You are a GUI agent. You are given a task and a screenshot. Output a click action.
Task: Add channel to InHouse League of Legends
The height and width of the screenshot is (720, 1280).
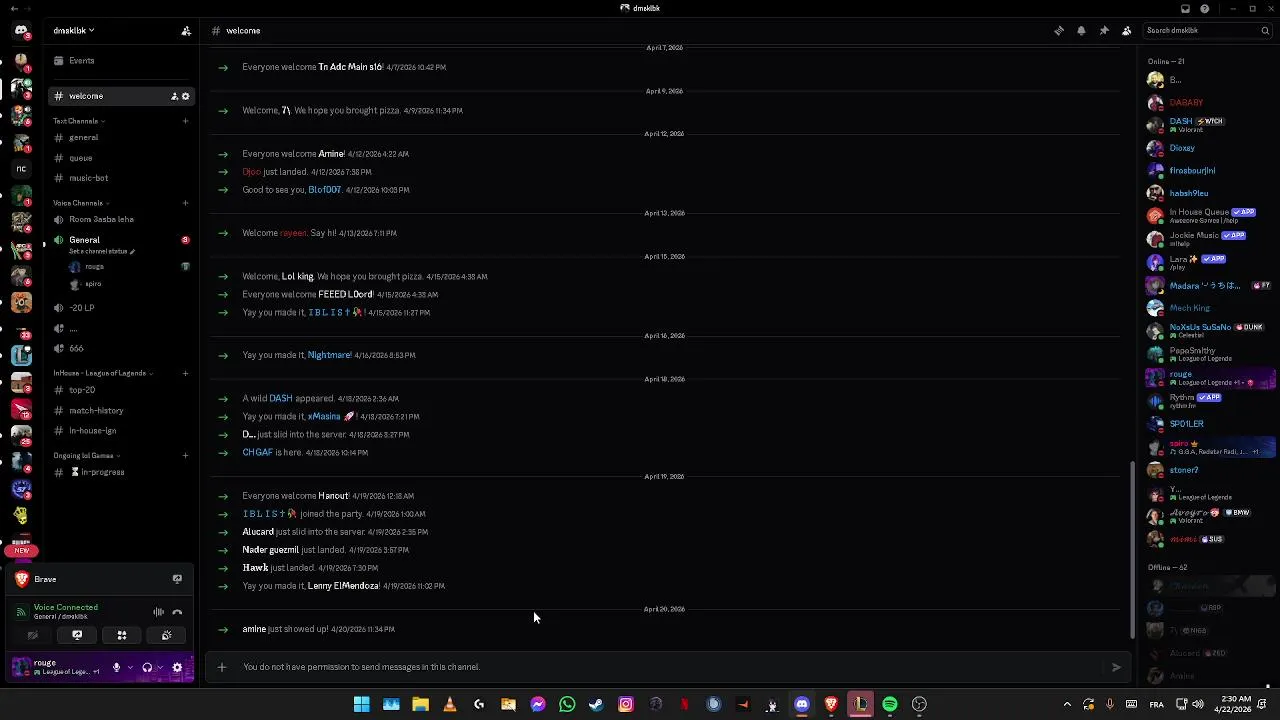pos(185,373)
